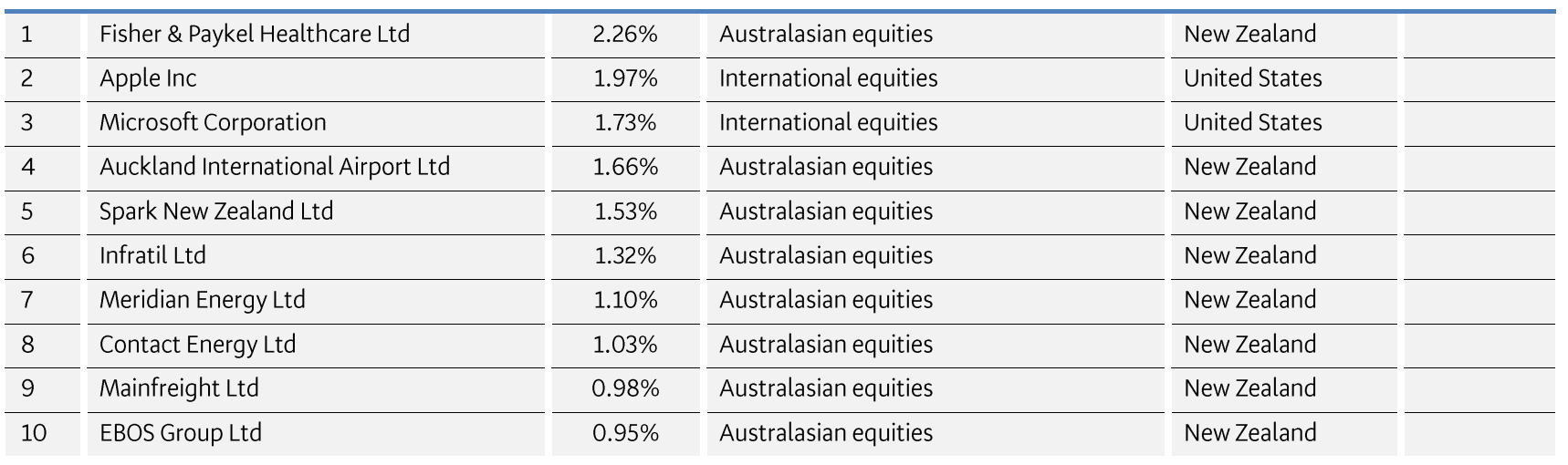Click International equities in Apple row

click(828, 78)
